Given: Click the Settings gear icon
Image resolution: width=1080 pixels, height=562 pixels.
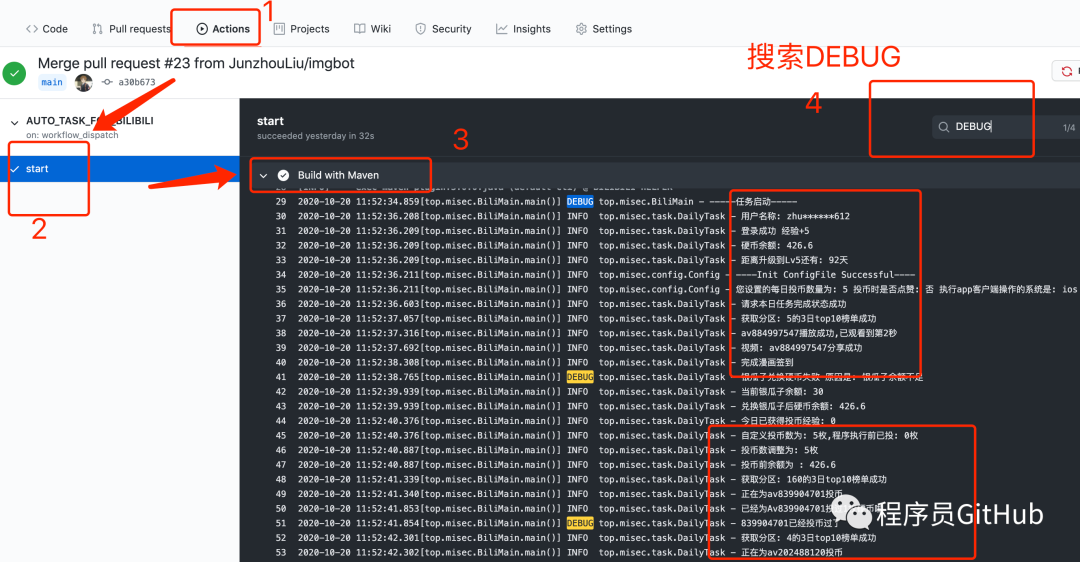Looking at the screenshot, I should pos(581,29).
